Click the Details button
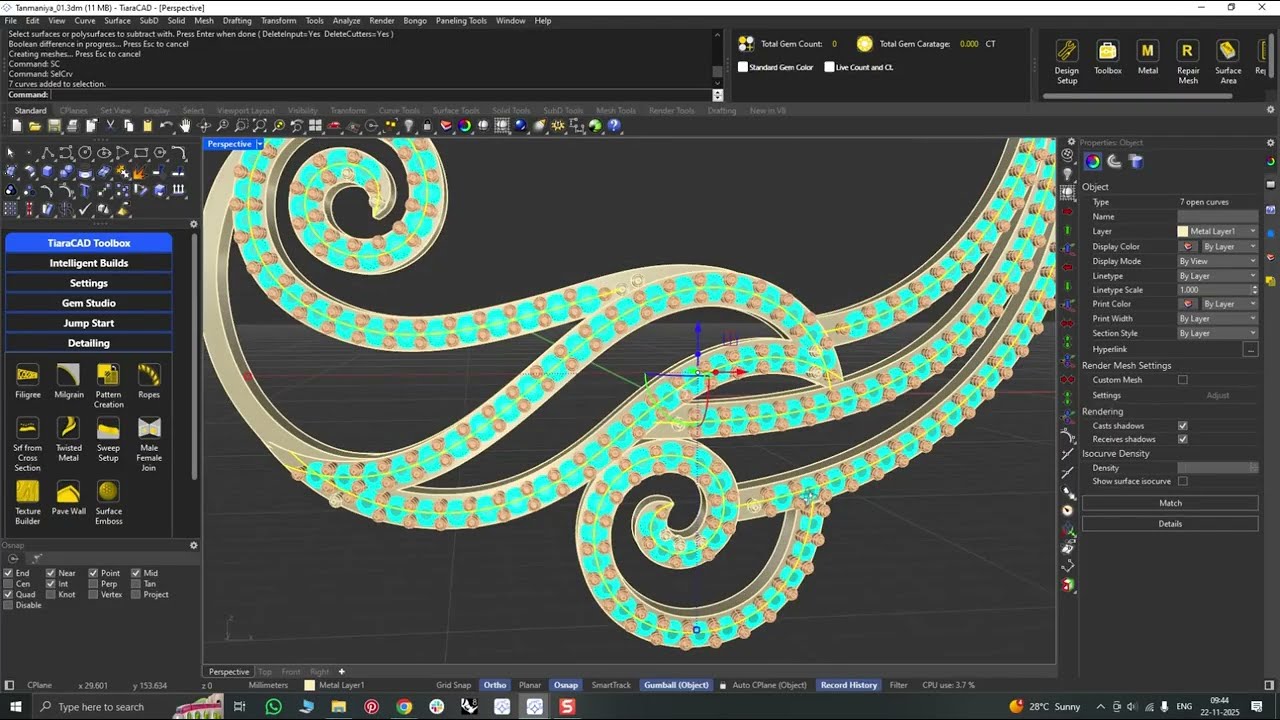The width and height of the screenshot is (1280, 720). click(x=1170, y=524)
